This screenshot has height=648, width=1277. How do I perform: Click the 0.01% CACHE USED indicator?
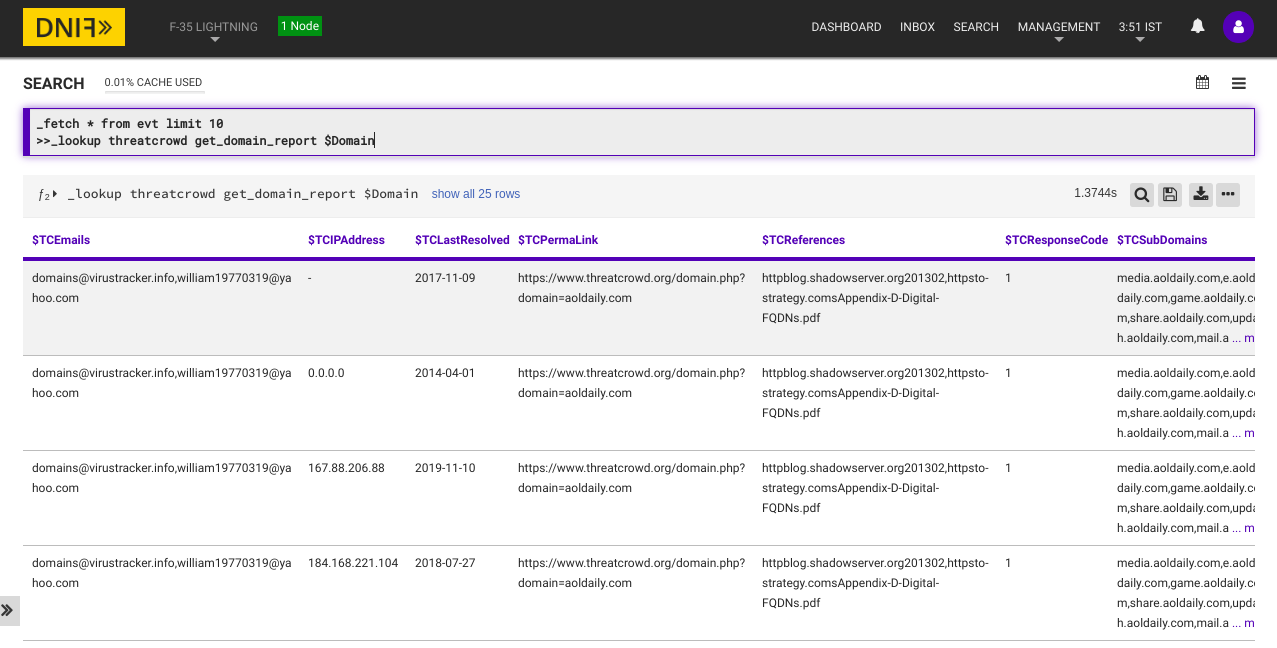tap(153, 83)
